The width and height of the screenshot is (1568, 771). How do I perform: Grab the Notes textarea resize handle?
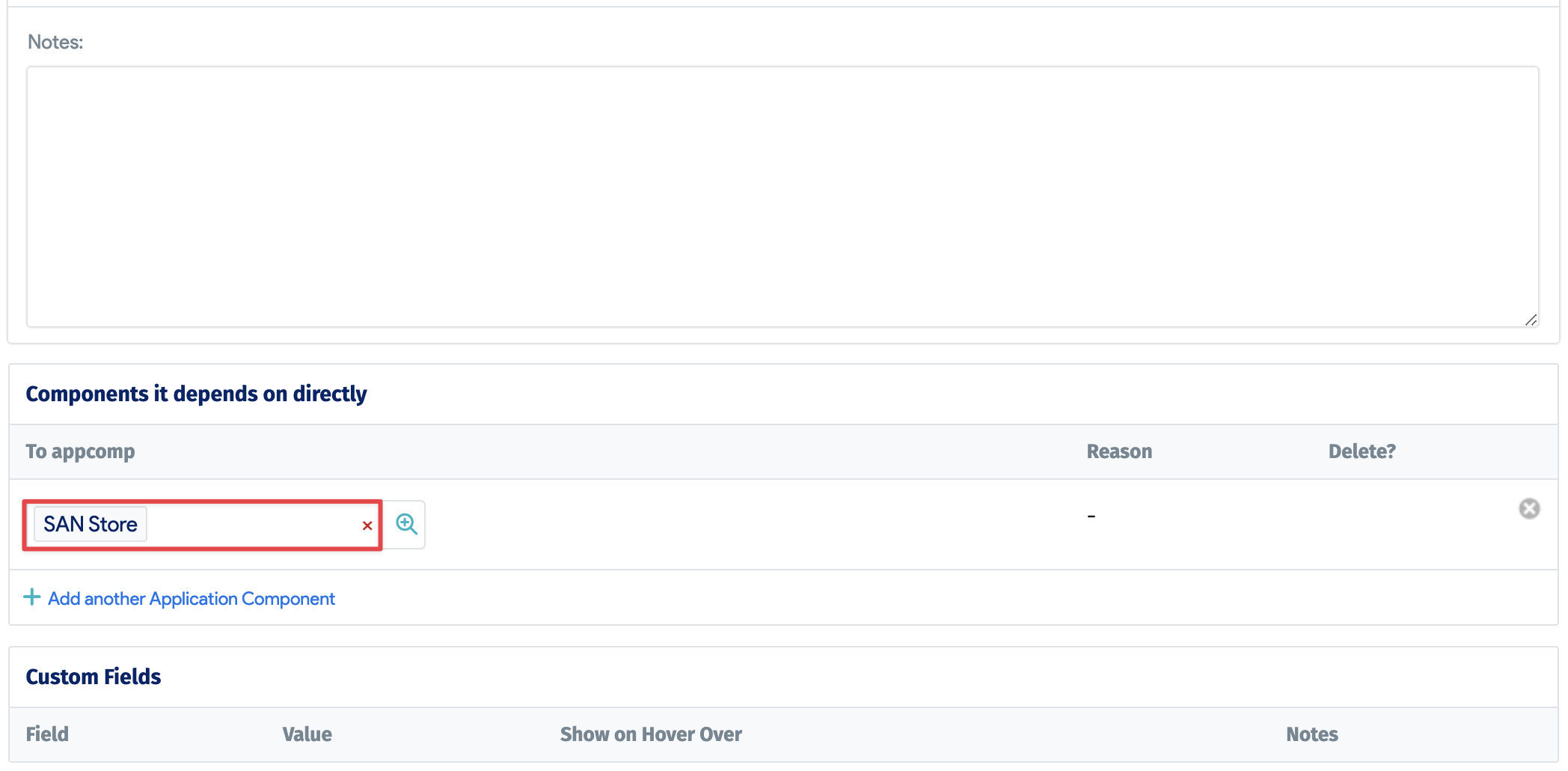click(x=1531, y=320)
